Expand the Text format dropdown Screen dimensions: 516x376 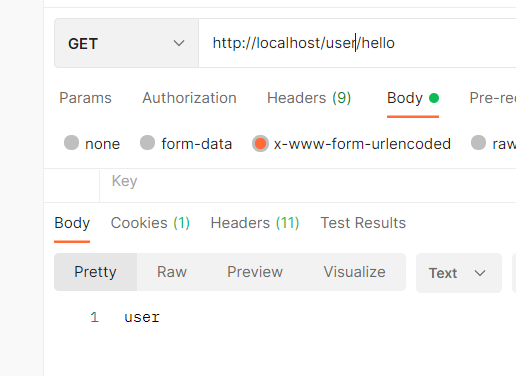pyautogui.click(x=459, y=273)
